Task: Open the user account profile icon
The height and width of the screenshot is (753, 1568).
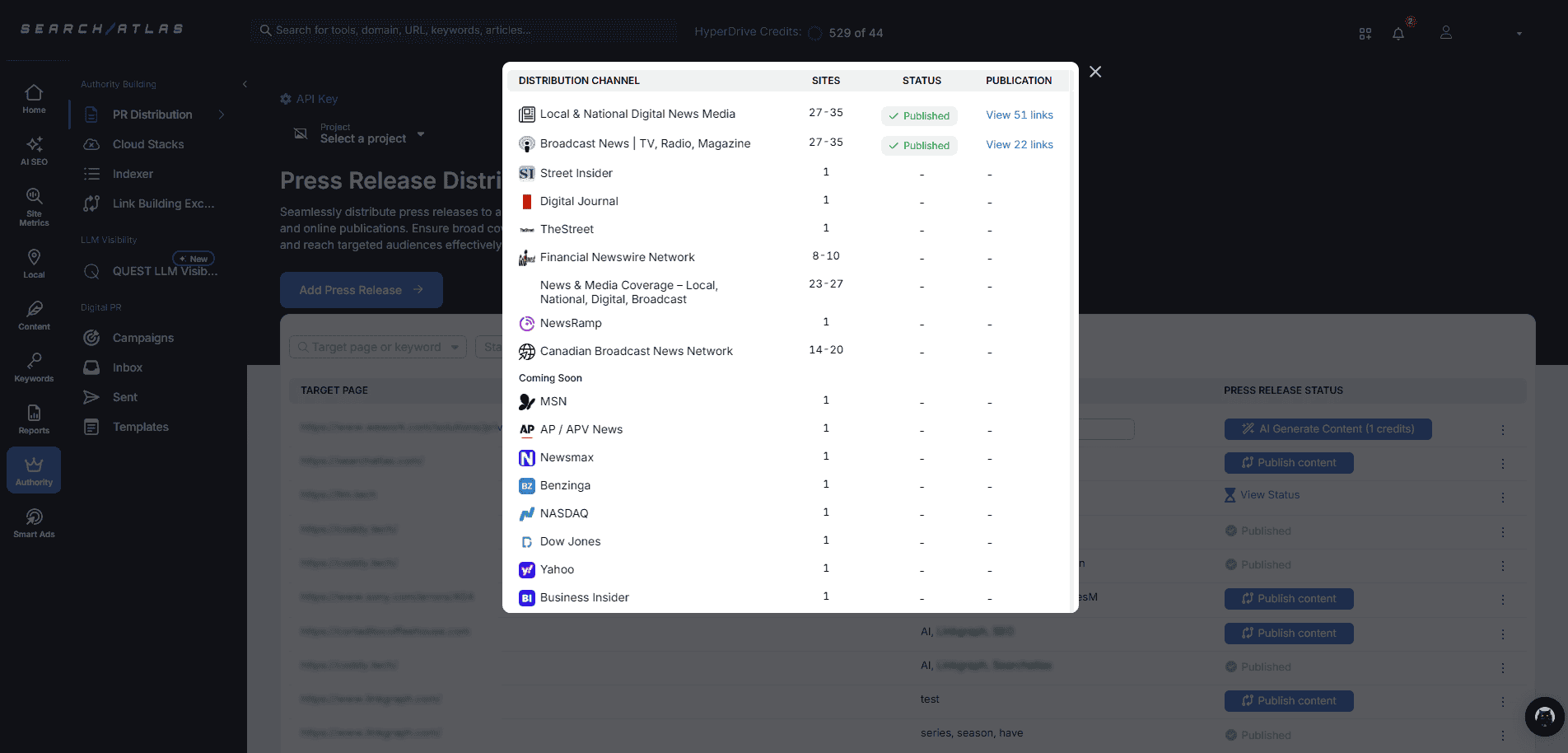Action: coord(1445,33)
